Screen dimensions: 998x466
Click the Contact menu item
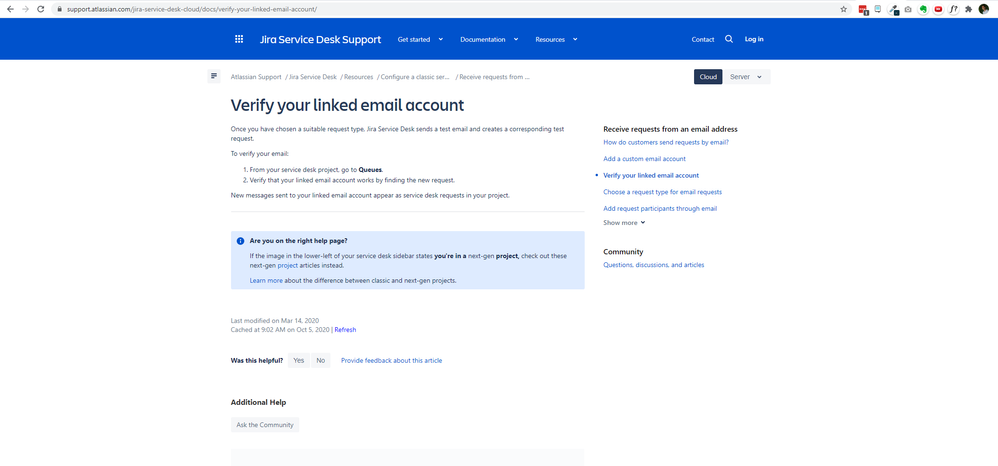pos(703,39)
